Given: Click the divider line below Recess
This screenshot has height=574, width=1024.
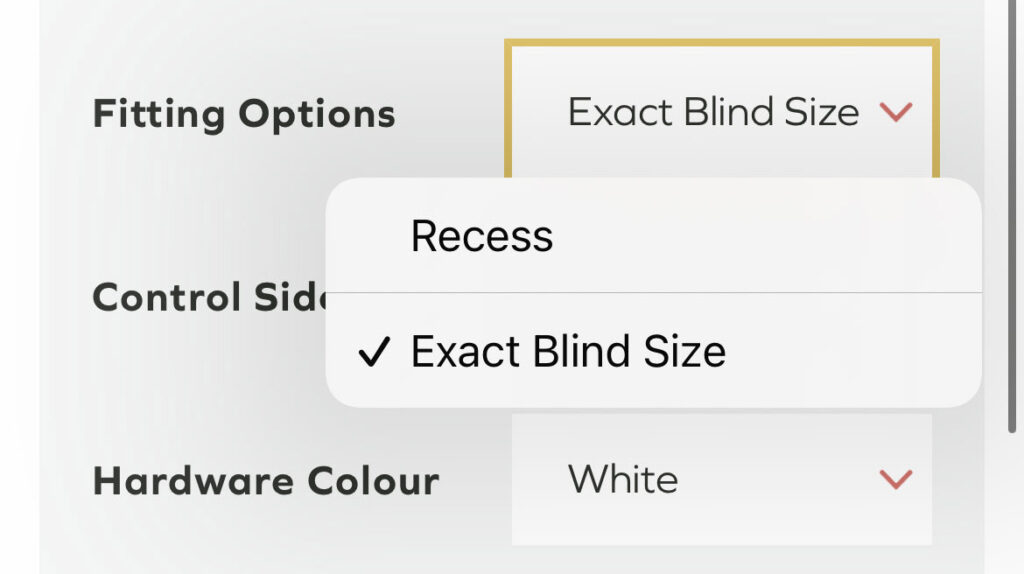Looking at the screenshot, I should [653, 293].
